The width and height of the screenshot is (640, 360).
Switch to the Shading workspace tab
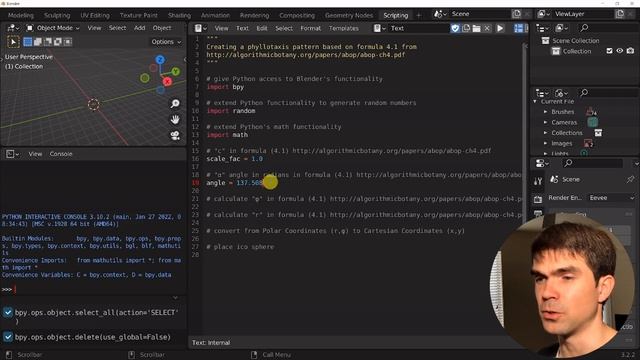point(179,15)
